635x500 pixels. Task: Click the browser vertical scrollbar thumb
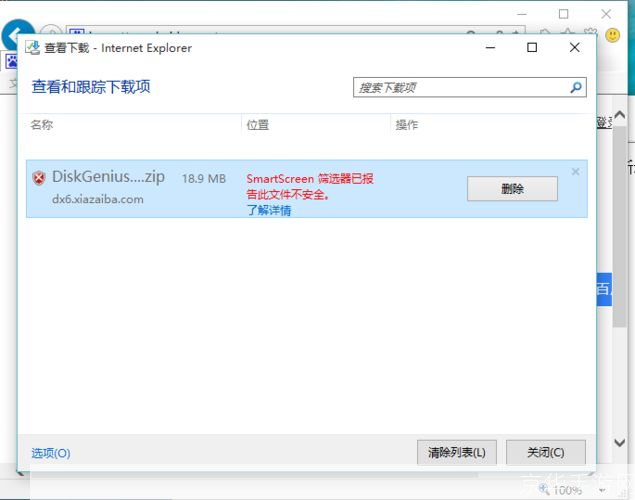(620, 226)
